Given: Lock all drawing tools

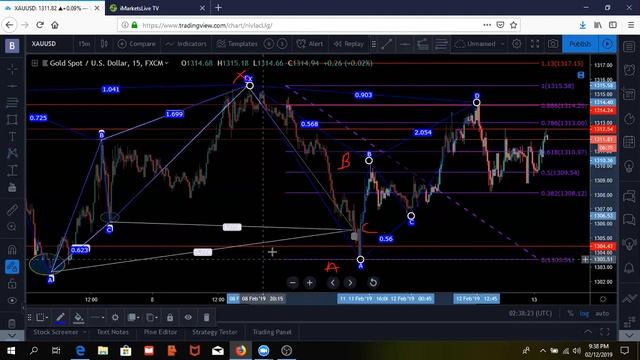Looking at the screenshot, I should pos(12,284).
